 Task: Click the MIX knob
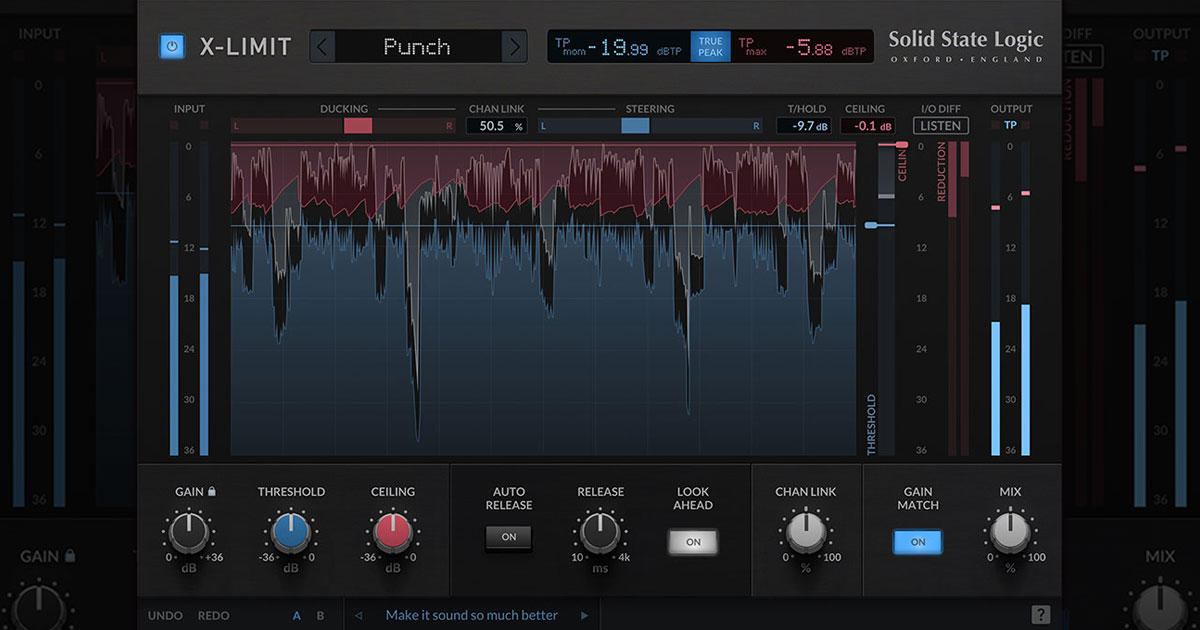(x=1010, y=533)
